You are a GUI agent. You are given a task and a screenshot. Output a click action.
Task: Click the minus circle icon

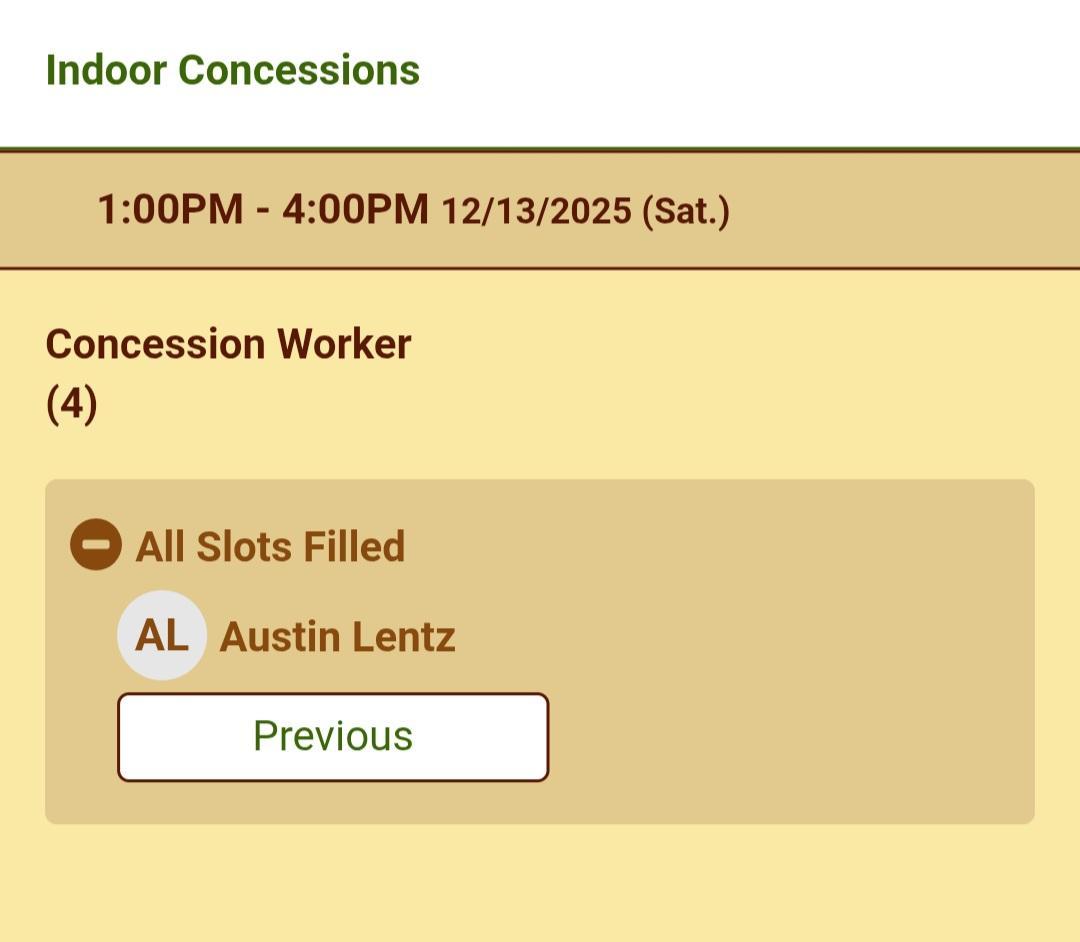(95, 546)
